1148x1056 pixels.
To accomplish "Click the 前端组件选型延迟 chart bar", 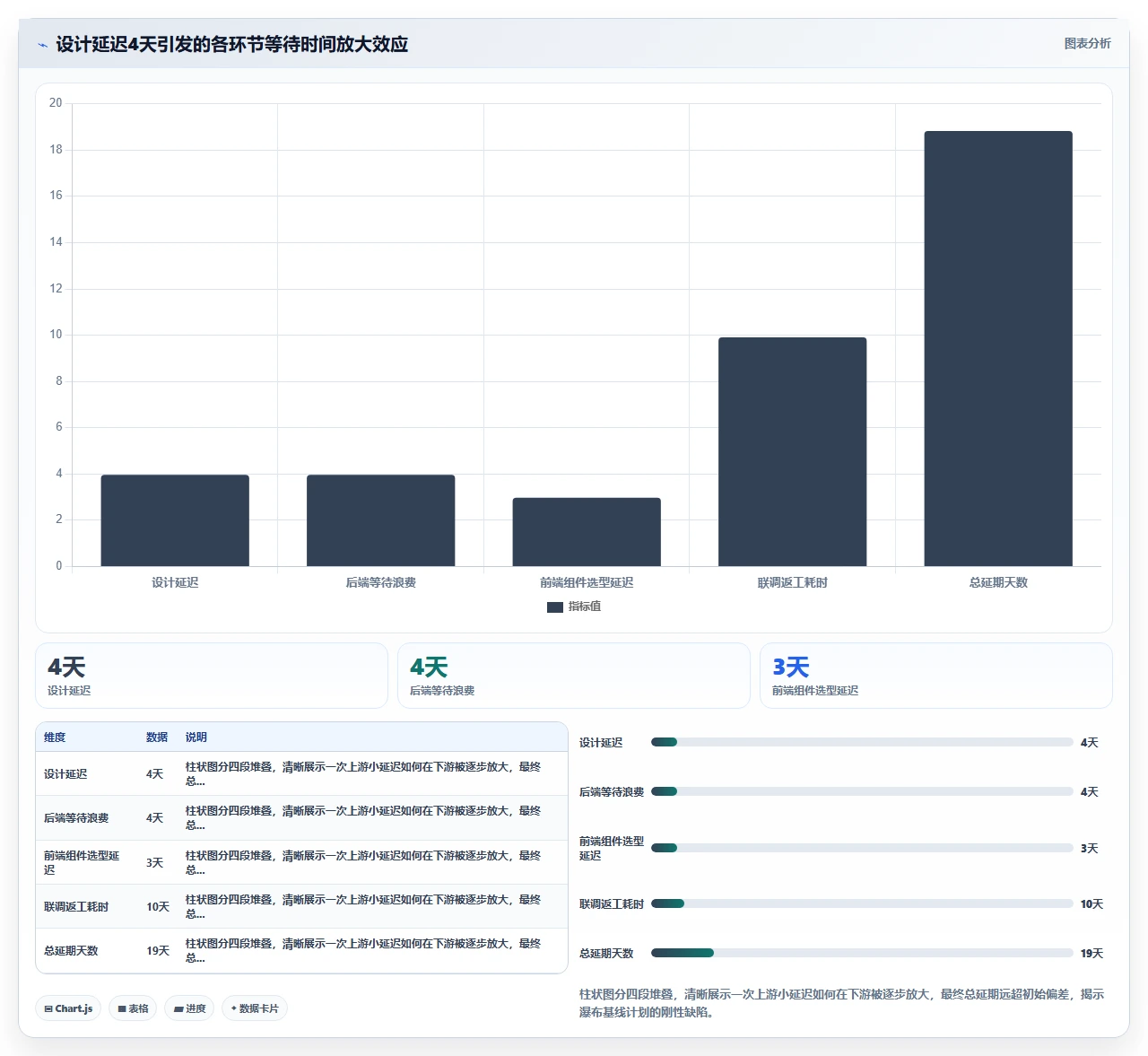I will tap(587, 532).
